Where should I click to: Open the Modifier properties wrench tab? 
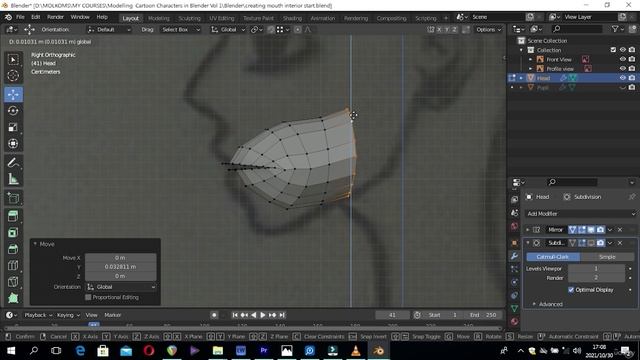click(514, 256)
